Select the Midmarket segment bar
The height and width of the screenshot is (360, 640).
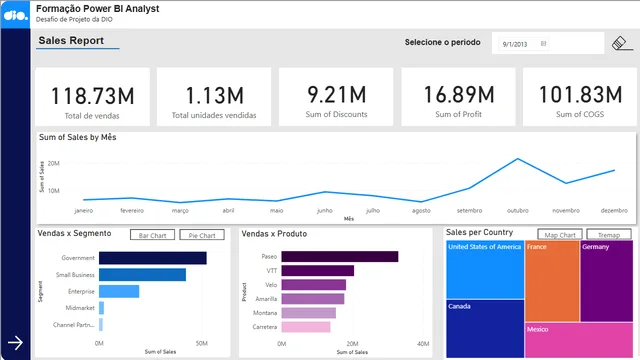coord(102,308)
